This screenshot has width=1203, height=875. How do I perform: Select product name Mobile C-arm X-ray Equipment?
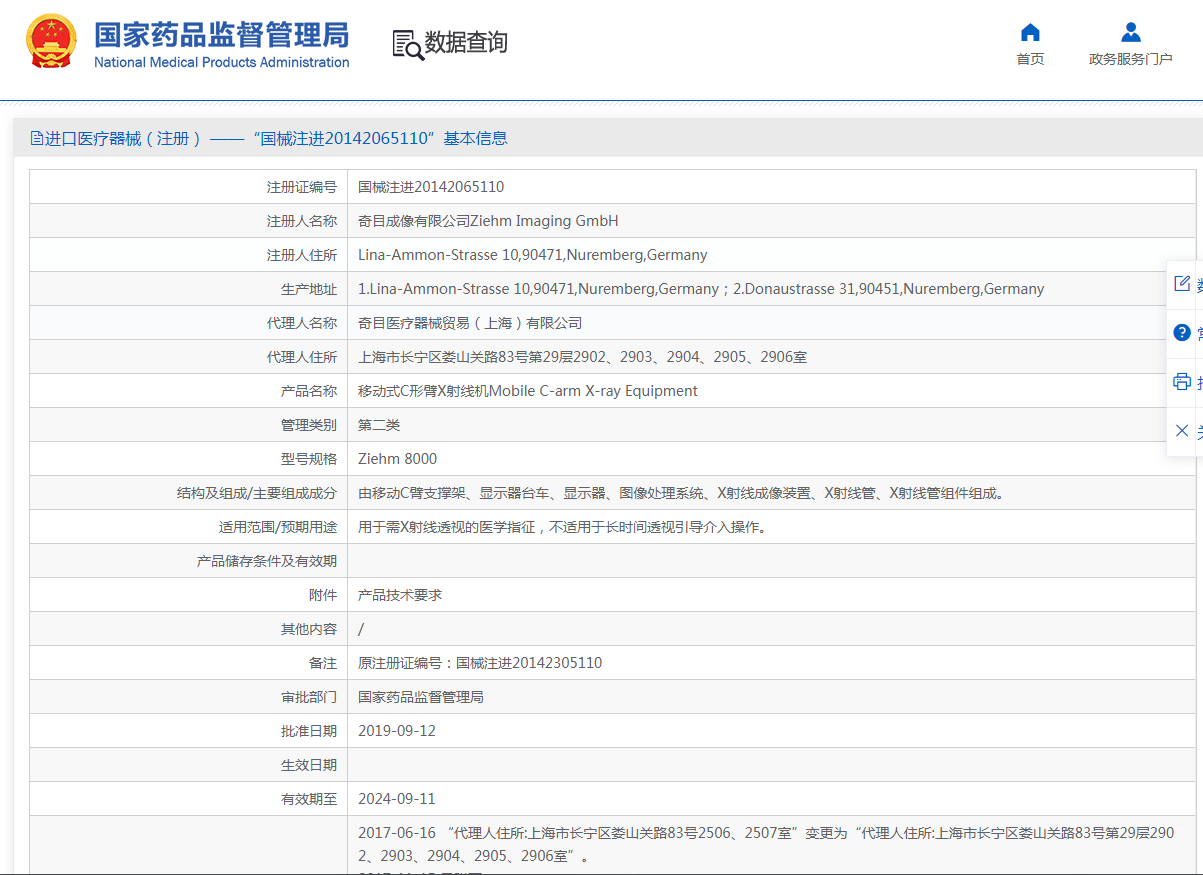(x=528, y=391)
